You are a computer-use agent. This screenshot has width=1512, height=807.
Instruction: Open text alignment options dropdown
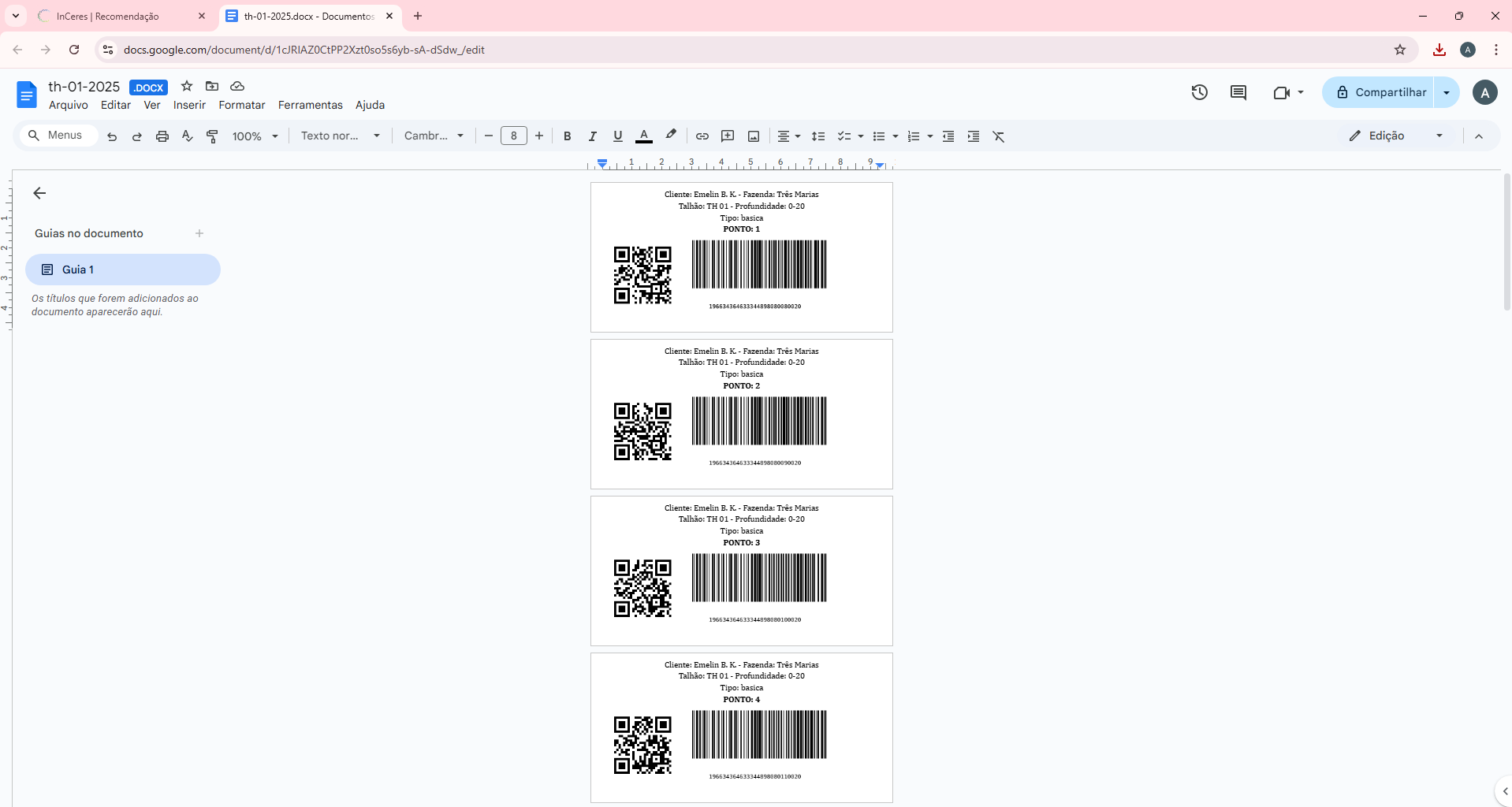tap(789, 136)
